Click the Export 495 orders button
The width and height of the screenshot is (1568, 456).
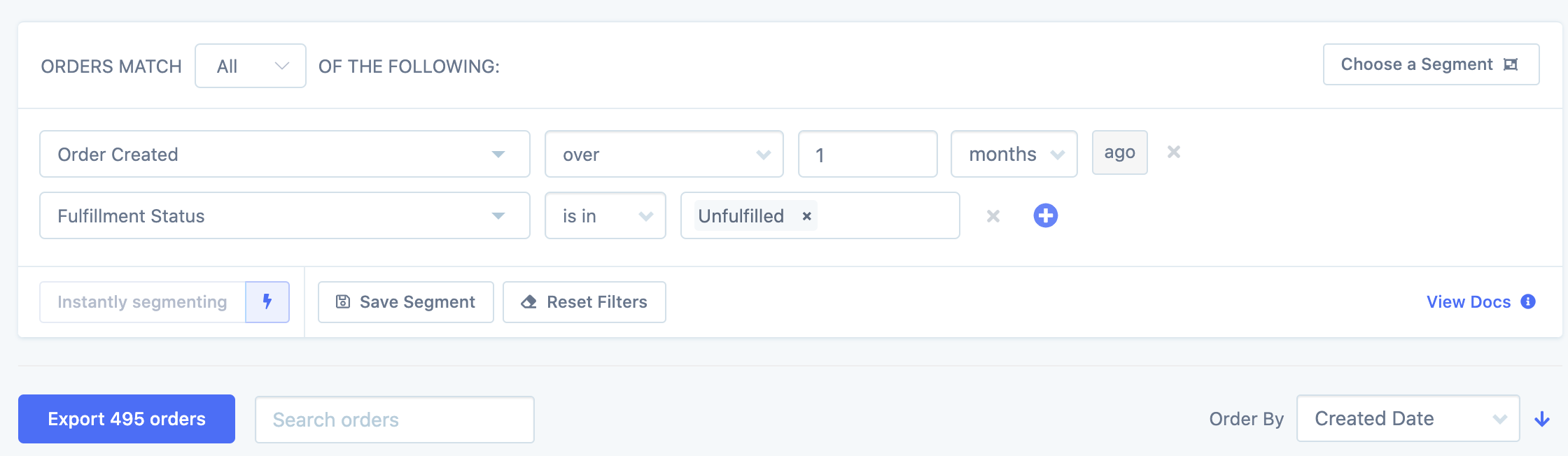[126, 418]
